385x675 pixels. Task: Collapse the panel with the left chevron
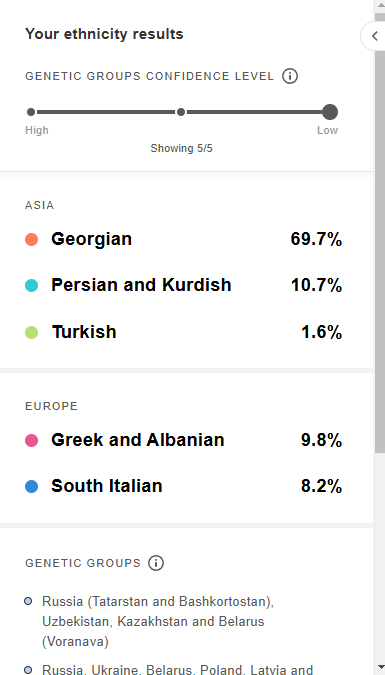click(374, 36)
